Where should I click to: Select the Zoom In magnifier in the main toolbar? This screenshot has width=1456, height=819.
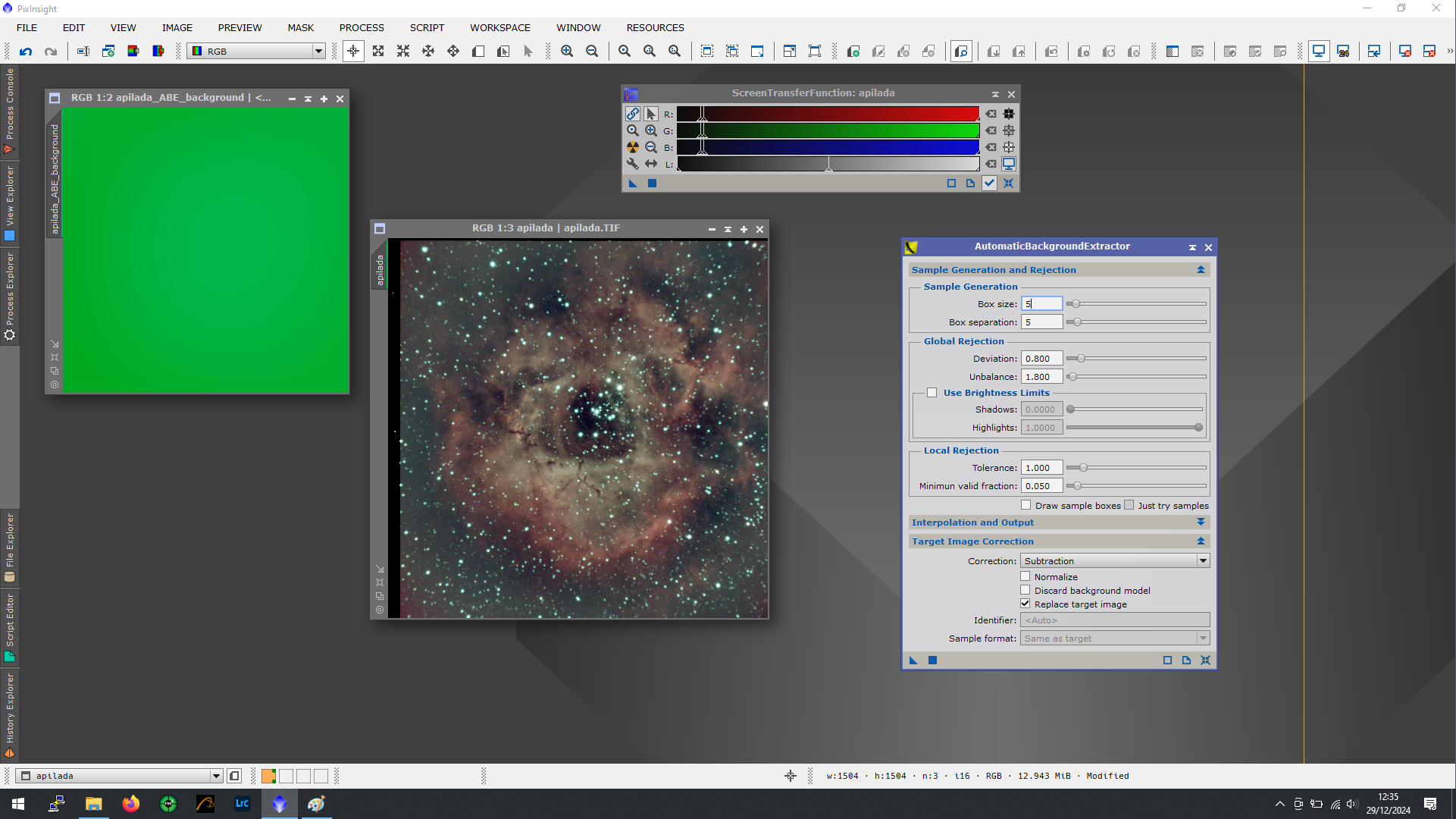(567, 52)
